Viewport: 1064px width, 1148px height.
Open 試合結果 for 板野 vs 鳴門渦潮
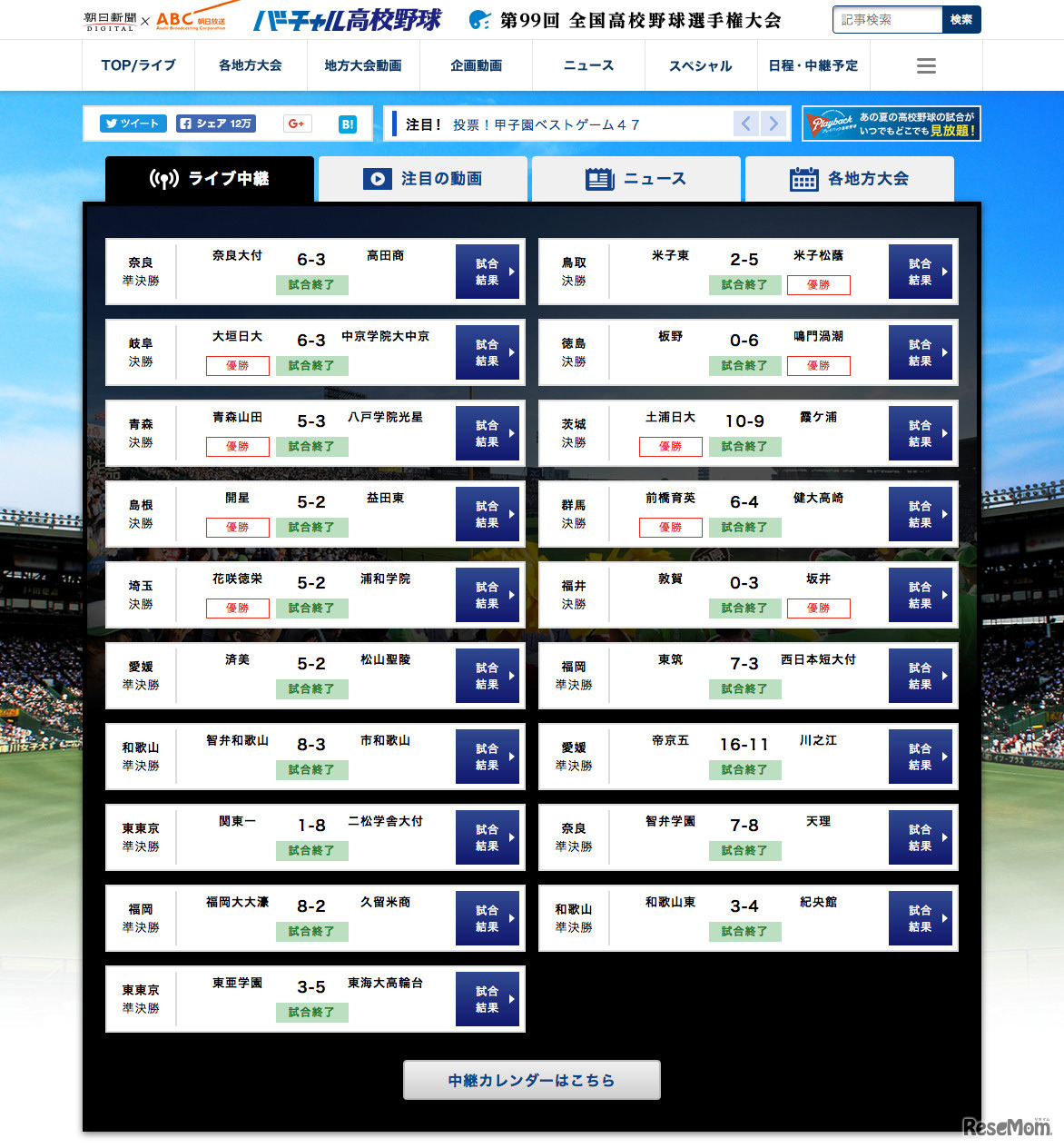pos(921,352)
